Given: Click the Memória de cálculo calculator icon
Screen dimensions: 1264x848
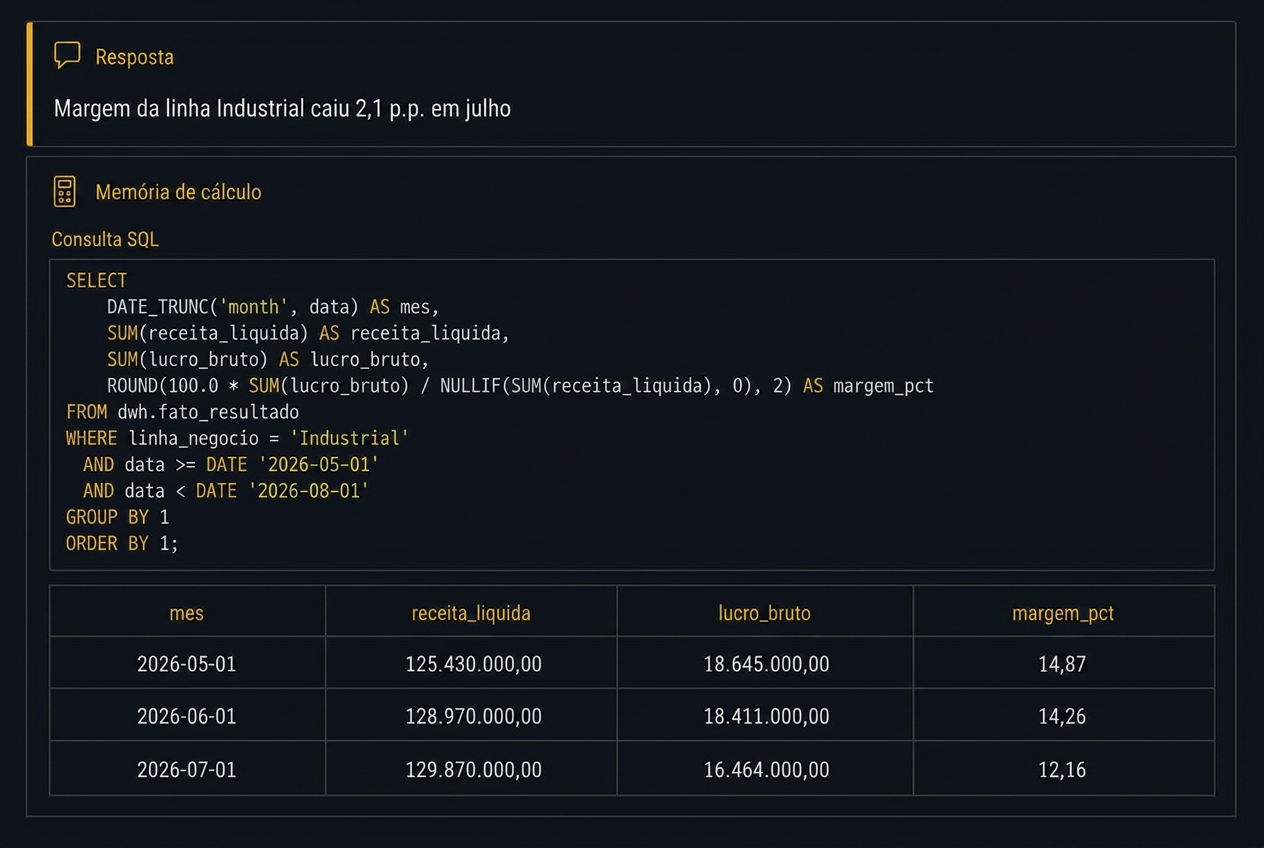Looking at the screenshot, I should coord(65,191).
